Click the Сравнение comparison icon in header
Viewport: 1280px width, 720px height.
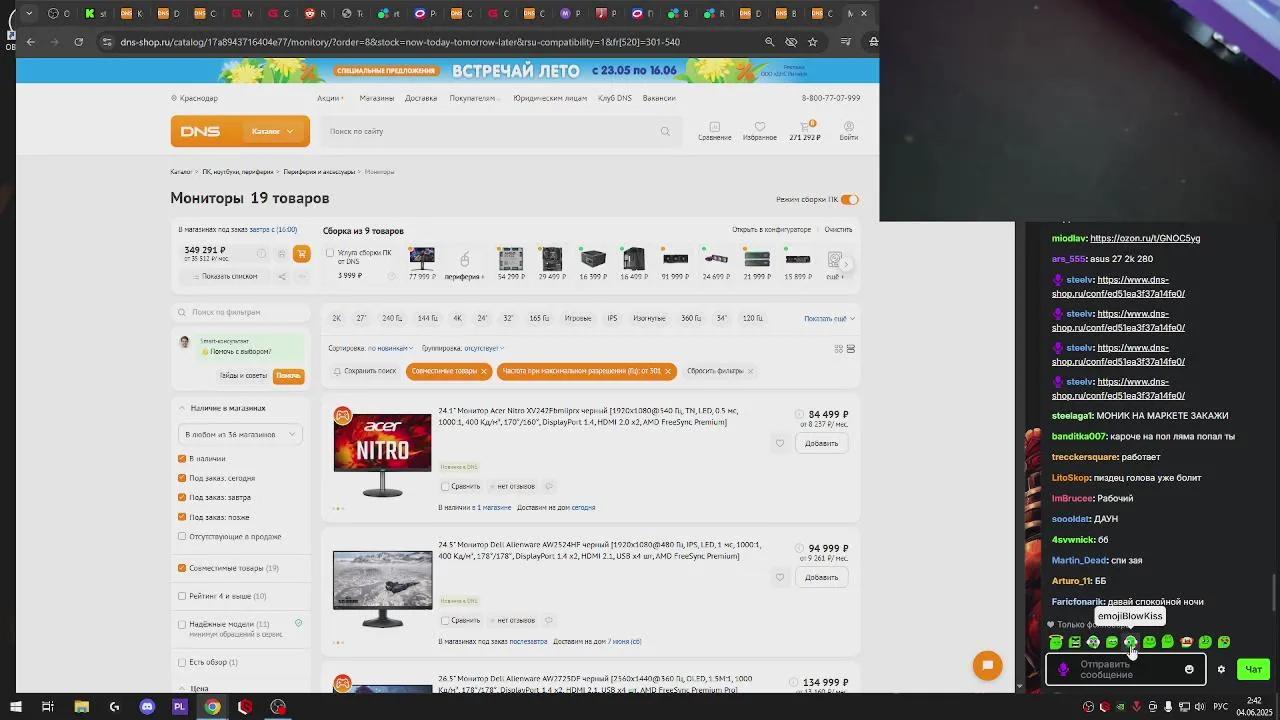(x=714, y=128)
